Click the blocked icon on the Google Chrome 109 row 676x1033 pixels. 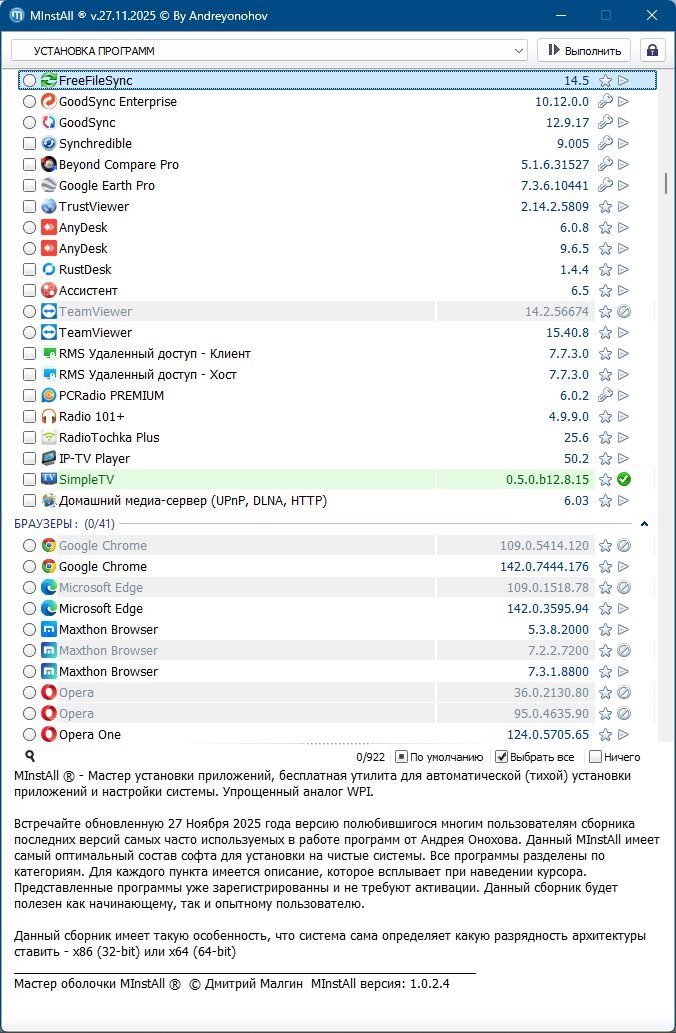(x=623, y=546)
